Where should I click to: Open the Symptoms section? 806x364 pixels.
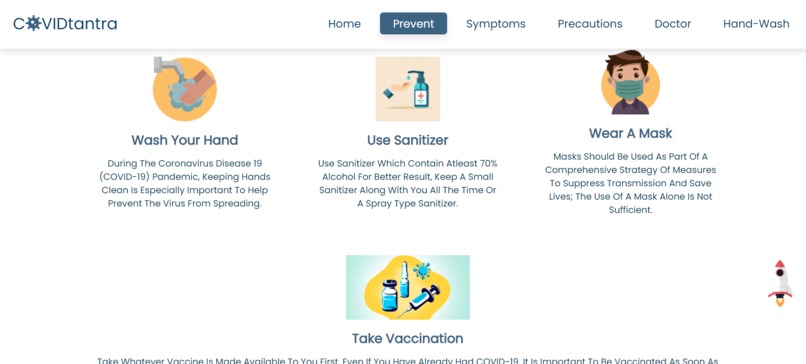[x=496, y=24]
